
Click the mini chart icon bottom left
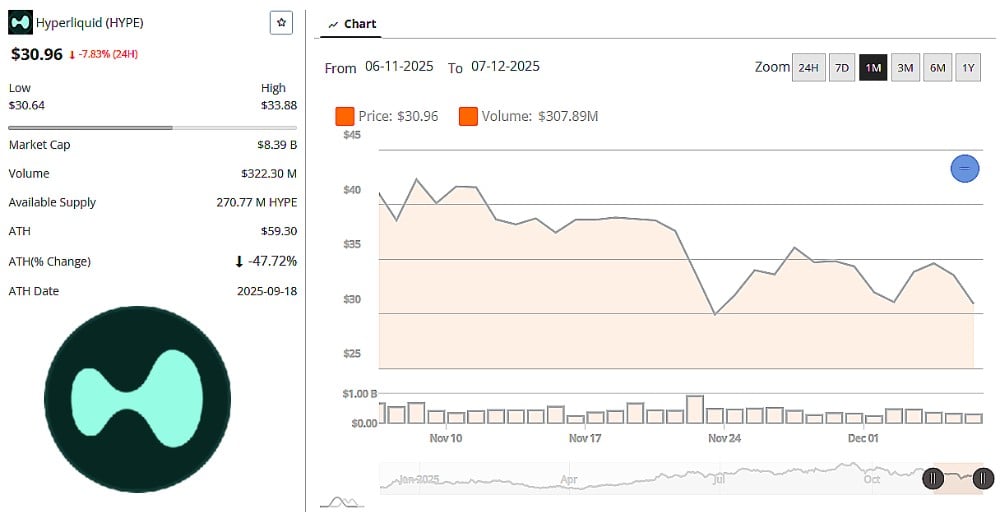(x=342, y=502)
